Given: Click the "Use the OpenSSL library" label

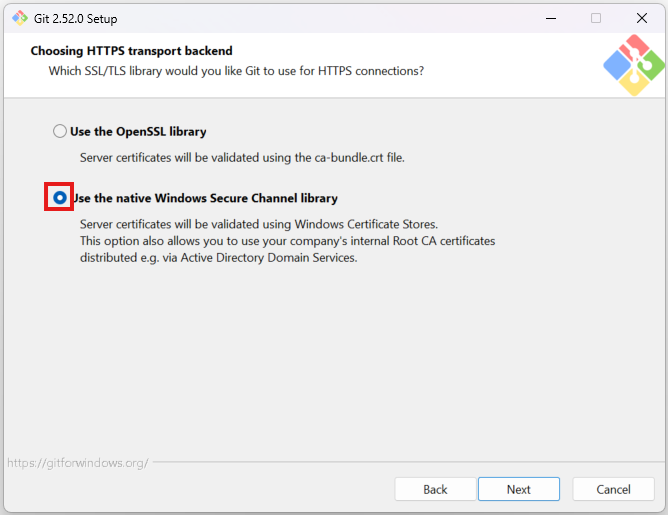Looking at the screenshot, I should tap(138, 131).
